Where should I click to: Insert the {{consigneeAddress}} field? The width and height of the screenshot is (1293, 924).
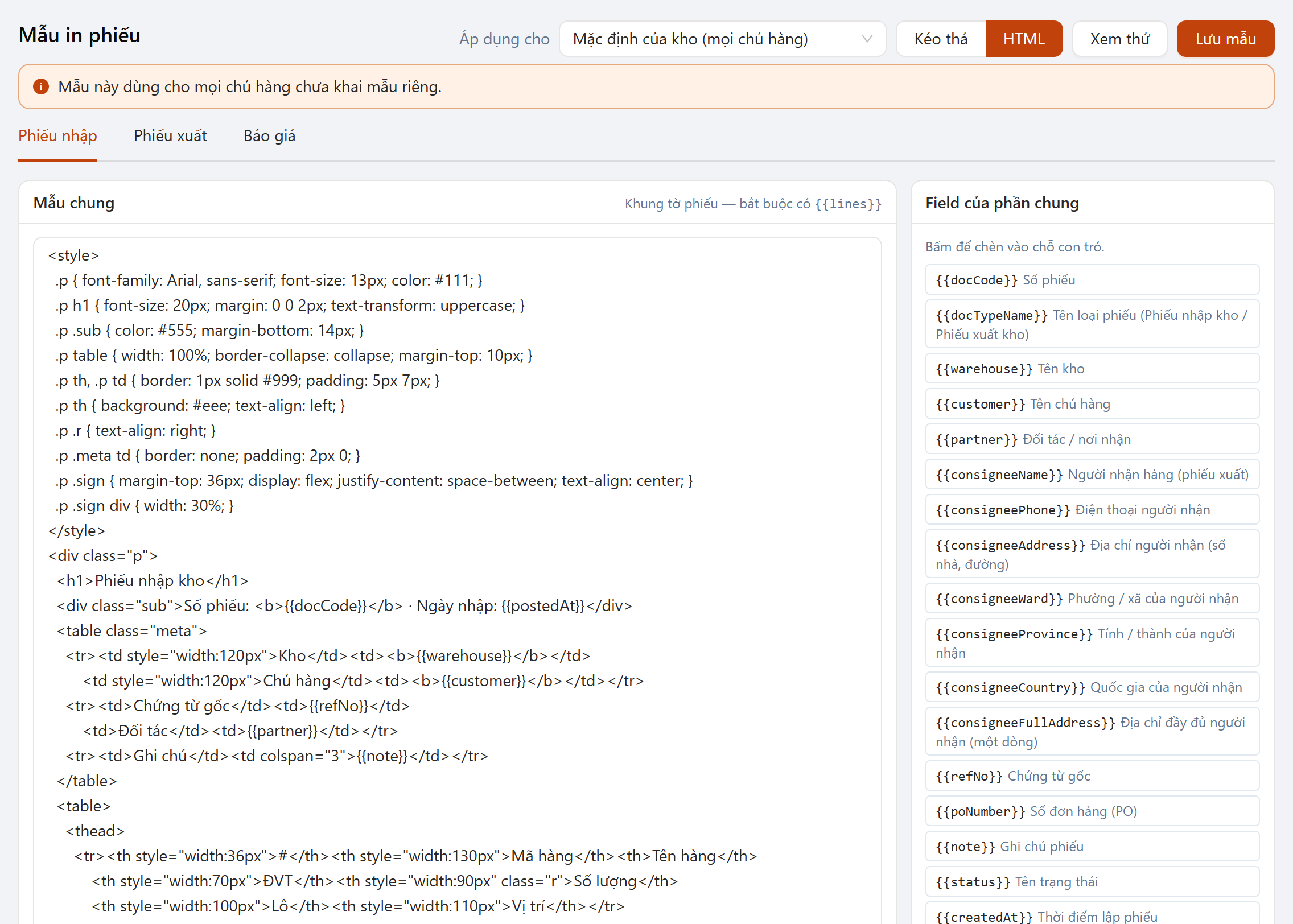tap(1092, 554)
